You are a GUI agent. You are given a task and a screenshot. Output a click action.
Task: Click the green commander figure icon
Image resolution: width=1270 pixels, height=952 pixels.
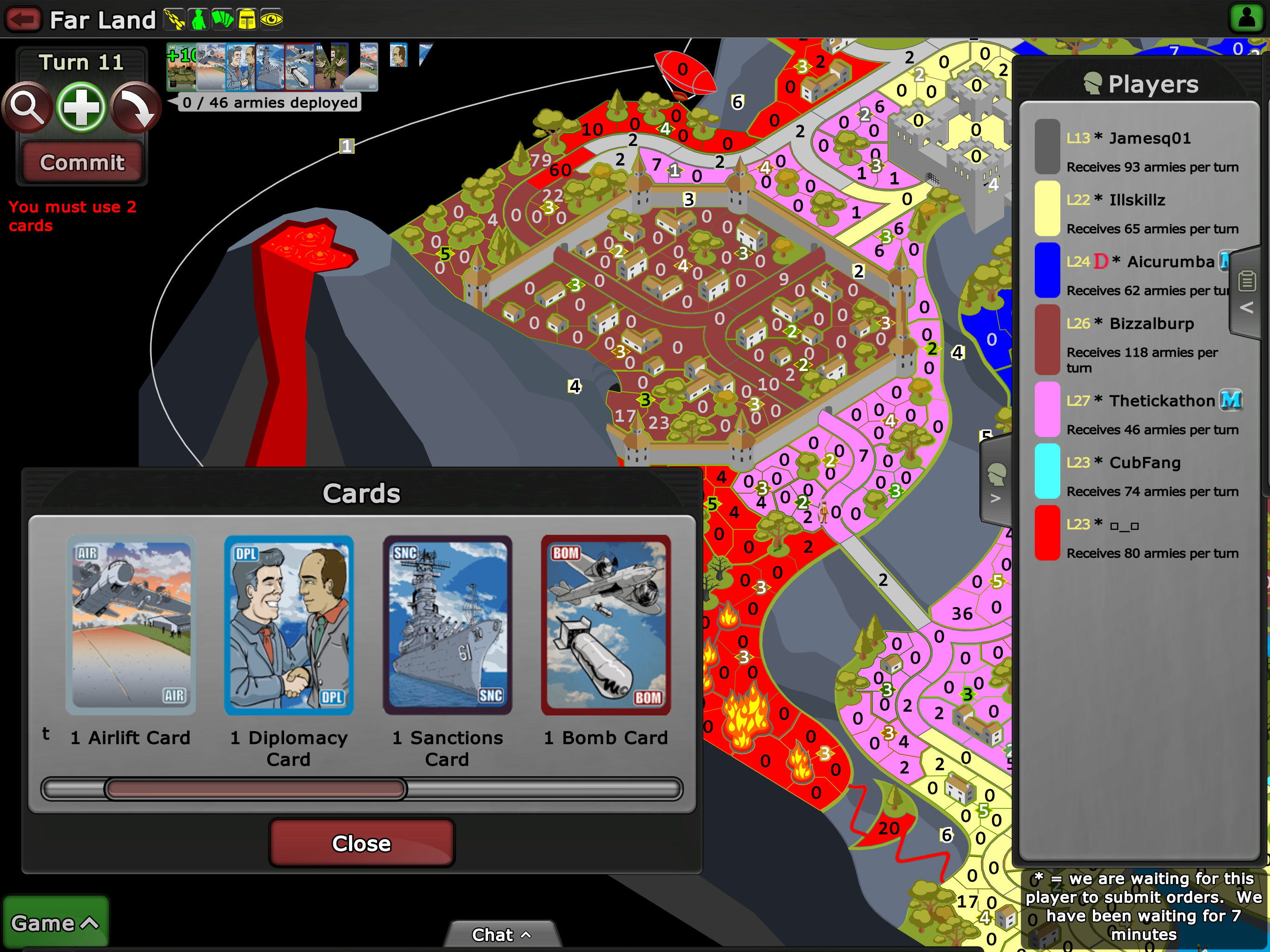(x=198, y=19)
